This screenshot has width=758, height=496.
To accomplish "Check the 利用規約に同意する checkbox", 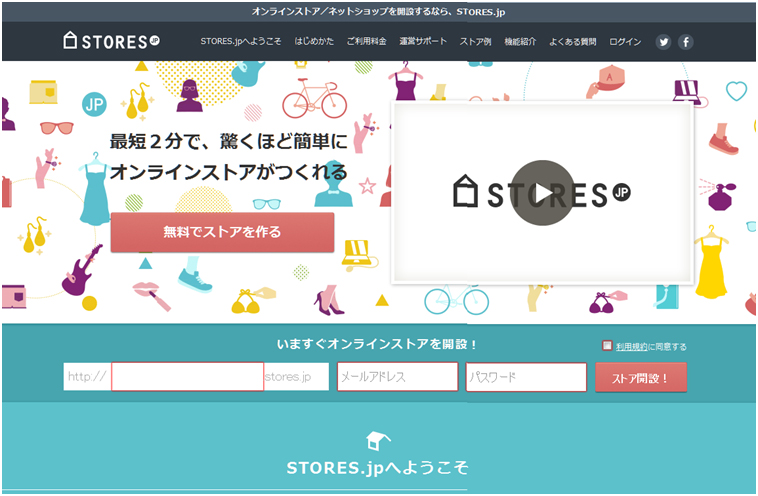I will click(607, 345).
